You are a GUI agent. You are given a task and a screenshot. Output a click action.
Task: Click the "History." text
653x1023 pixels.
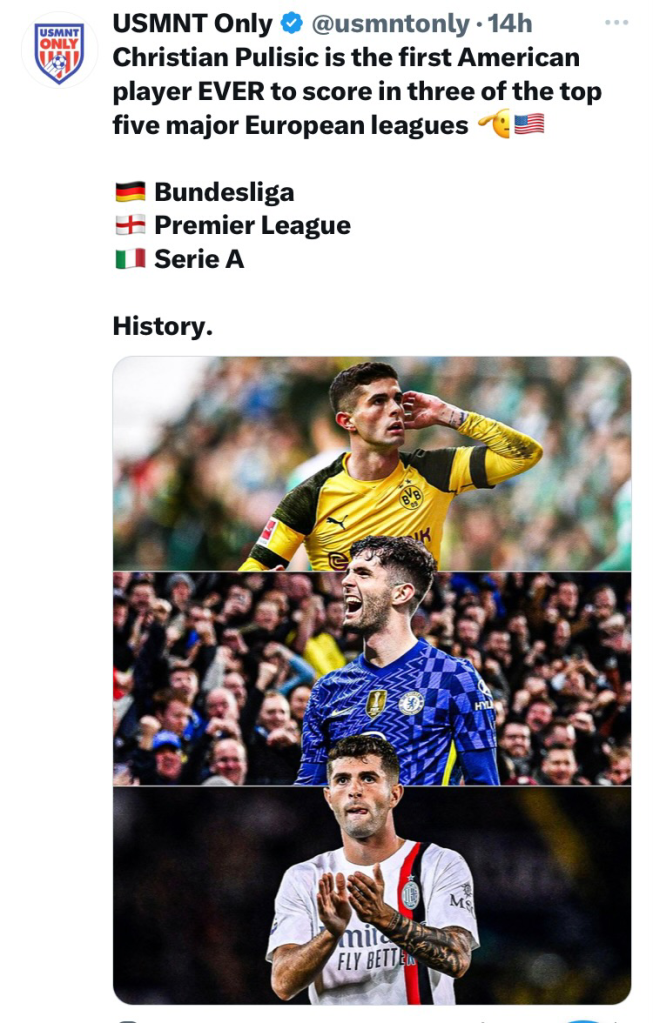click(162, 326)
